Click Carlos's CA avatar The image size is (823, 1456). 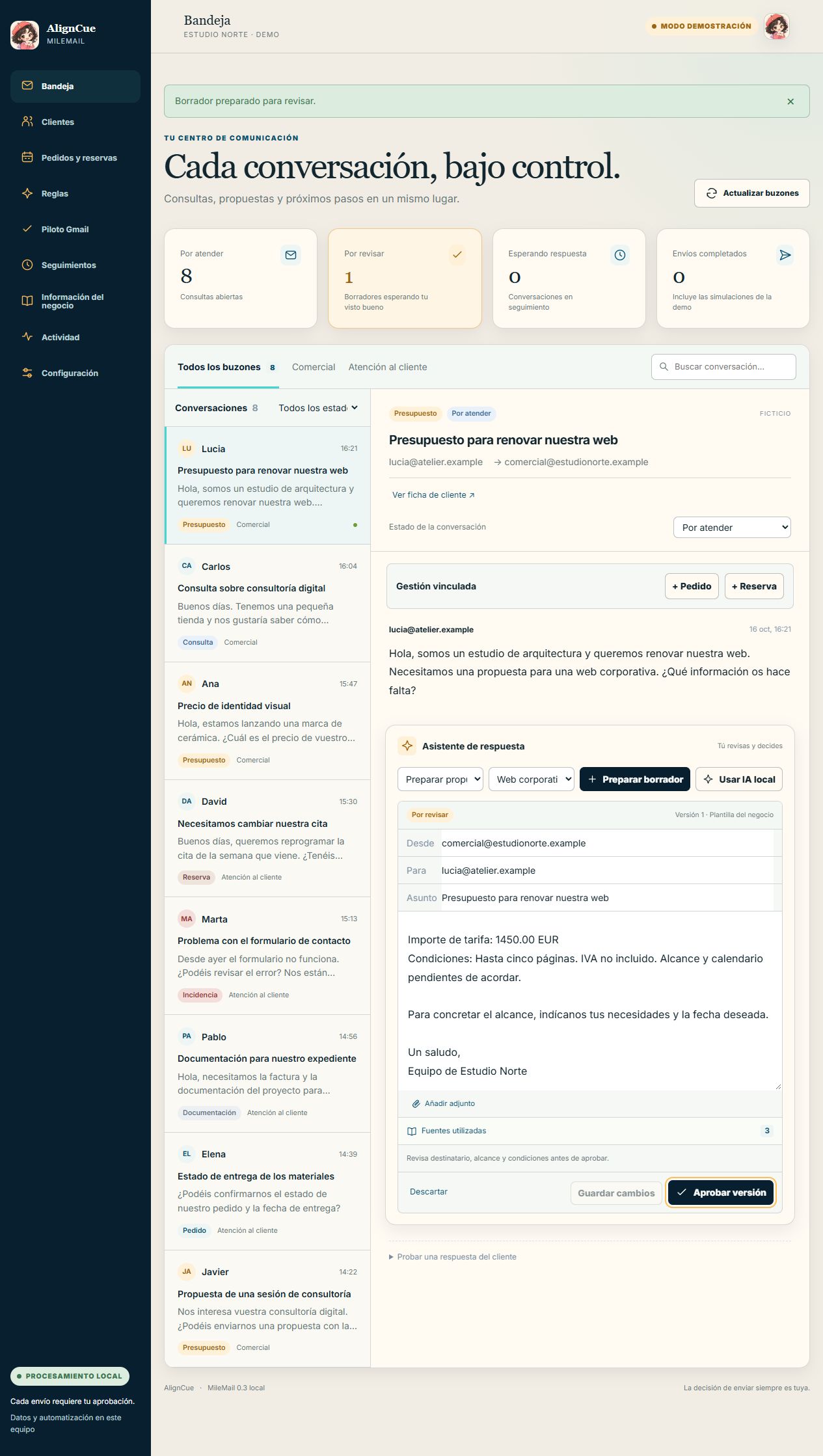pos(187,566)
